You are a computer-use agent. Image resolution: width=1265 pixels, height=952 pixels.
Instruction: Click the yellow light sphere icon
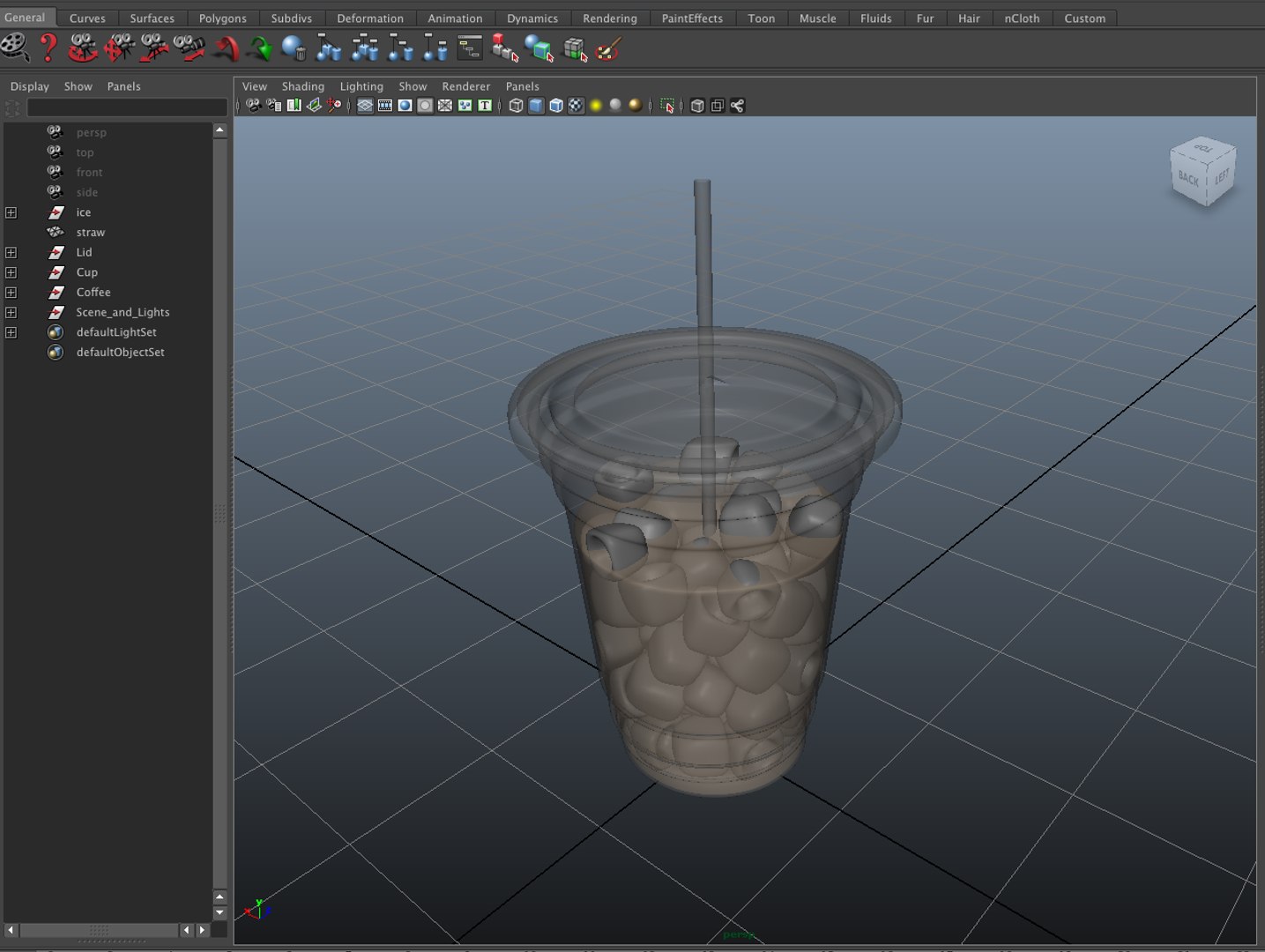596,106
